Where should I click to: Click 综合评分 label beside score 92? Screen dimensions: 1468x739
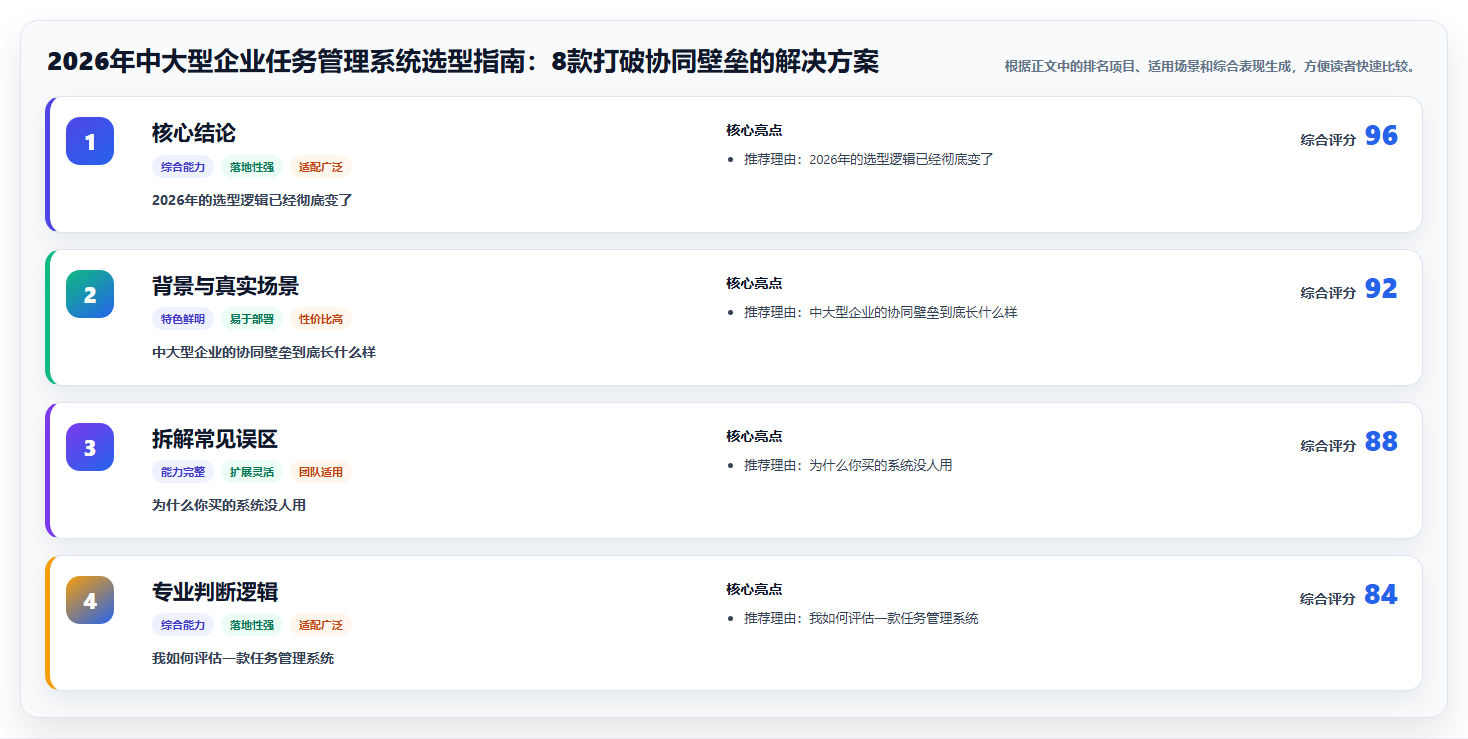pos(1328,293)
